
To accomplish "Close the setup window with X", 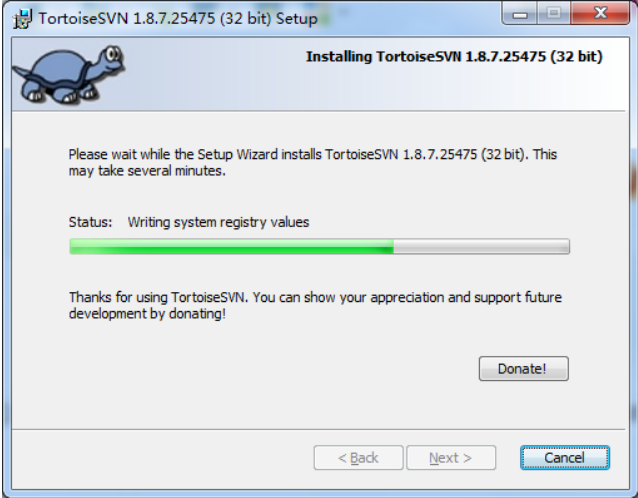I will (x=600, y=14).
